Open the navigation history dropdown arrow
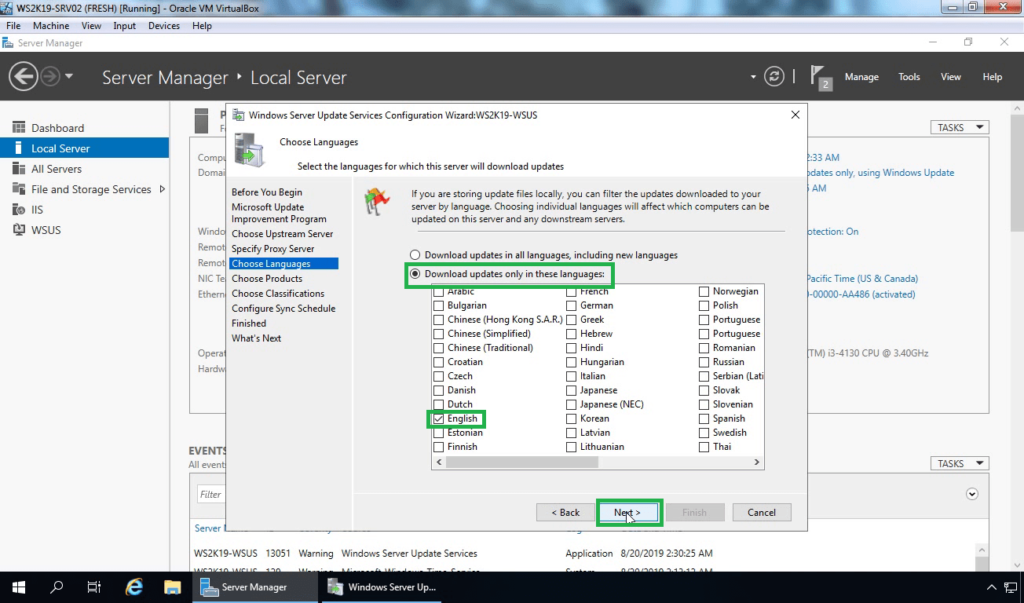1024x603 pixels. 69,76
